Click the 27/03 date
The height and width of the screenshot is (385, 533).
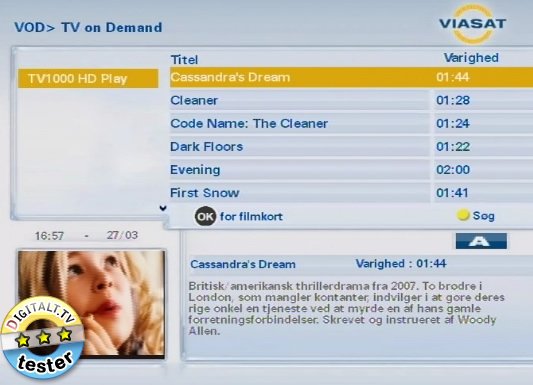pyautogui.click(x=122, y=235)
